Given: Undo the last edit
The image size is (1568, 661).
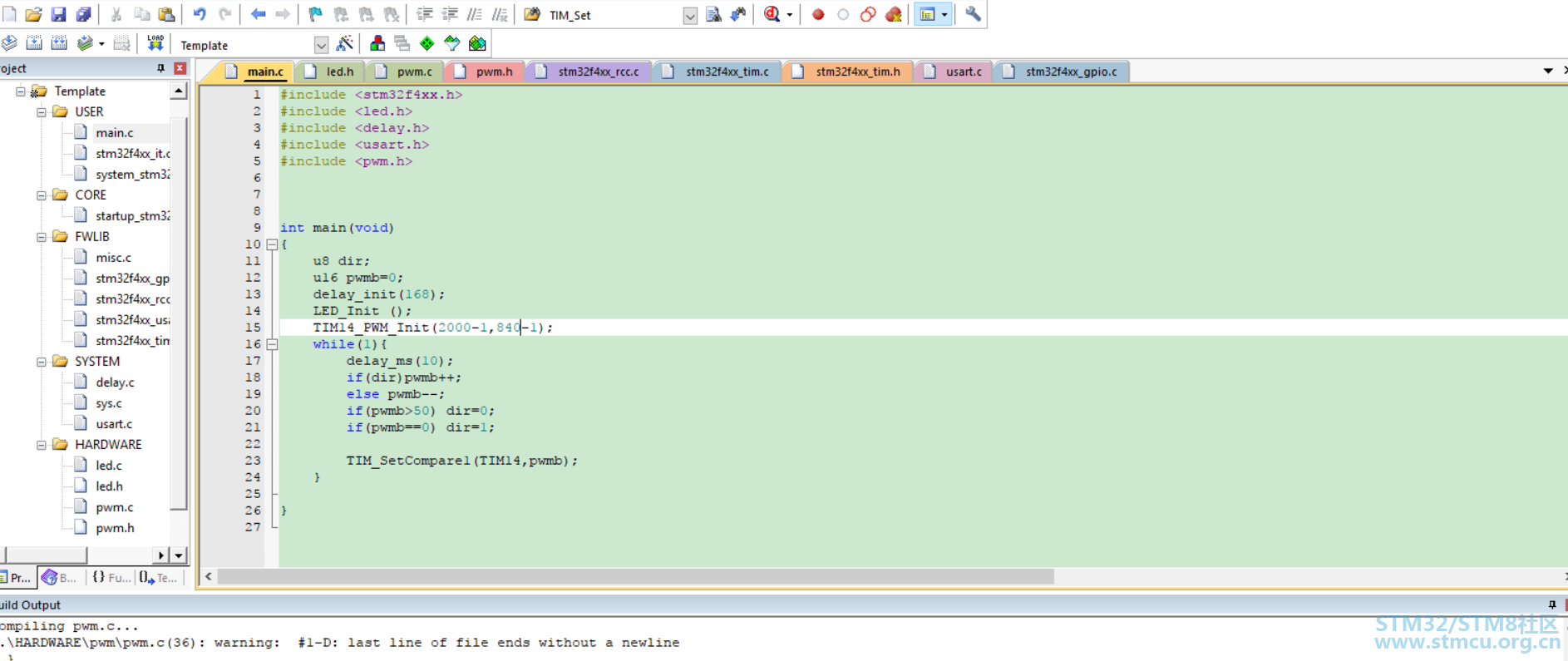Looking at the screenshot, I should (x=200, y=14).
